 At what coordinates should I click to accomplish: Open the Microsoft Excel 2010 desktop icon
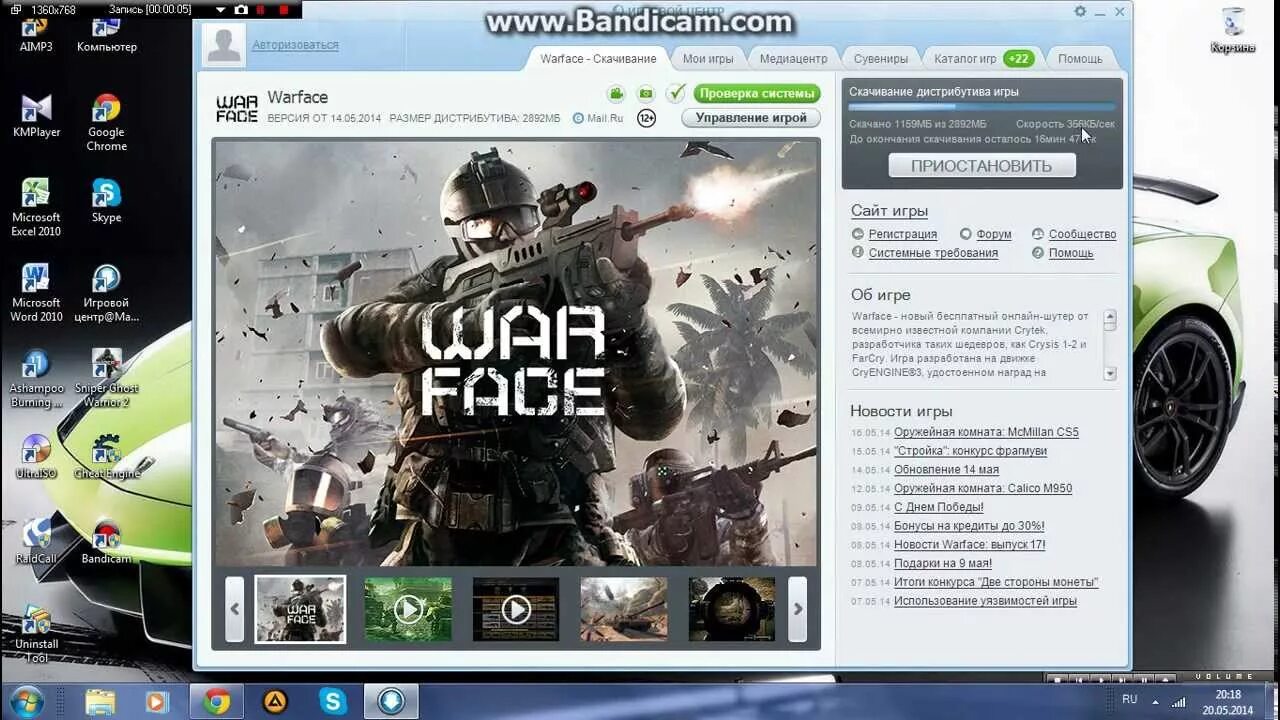(36, 207)
